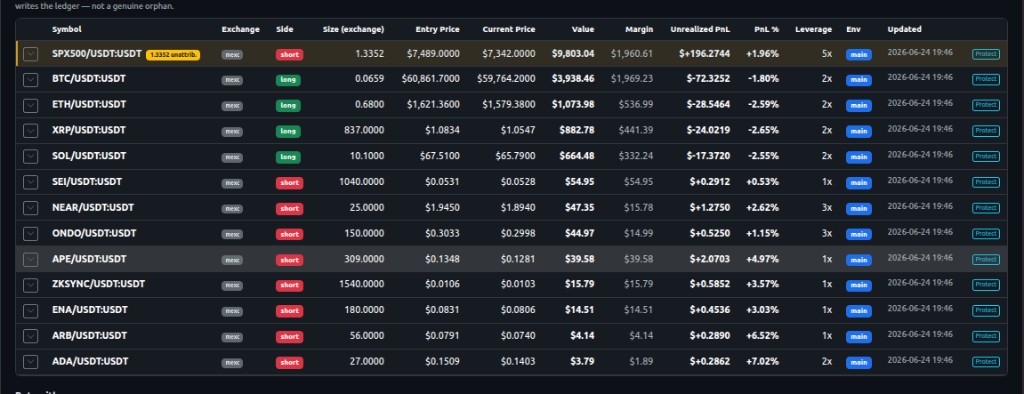
Task: Sort by the Unrealized PnL column header
Action: point(700,29)
